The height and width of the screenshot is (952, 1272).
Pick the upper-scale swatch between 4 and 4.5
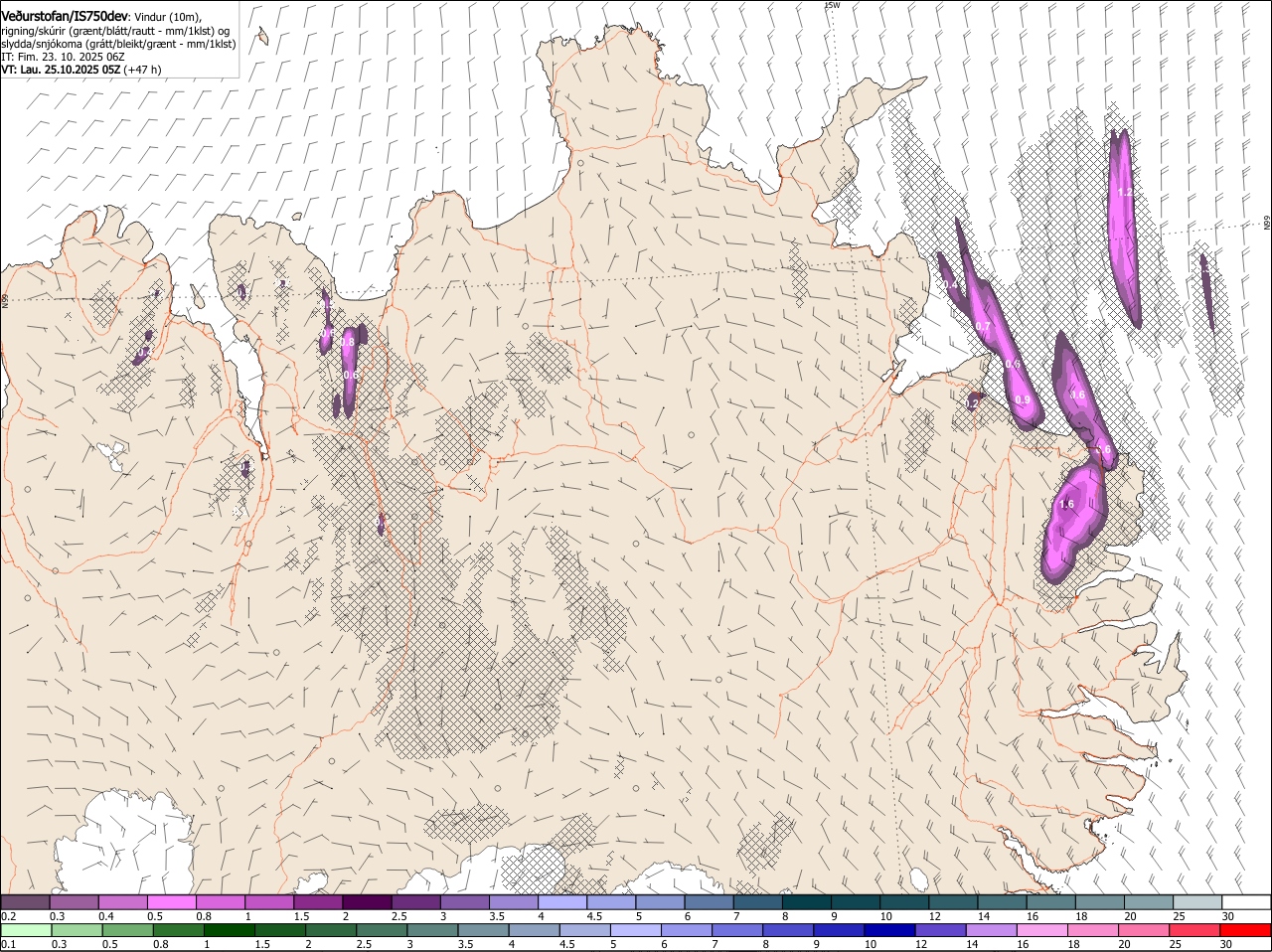561,901
